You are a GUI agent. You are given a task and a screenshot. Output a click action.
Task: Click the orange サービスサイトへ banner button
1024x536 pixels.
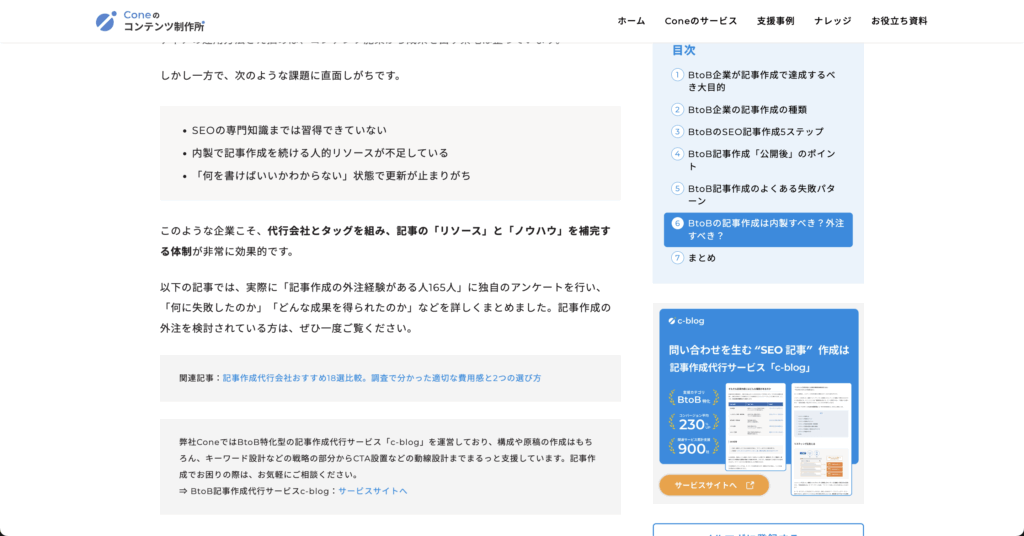(714, 485)
